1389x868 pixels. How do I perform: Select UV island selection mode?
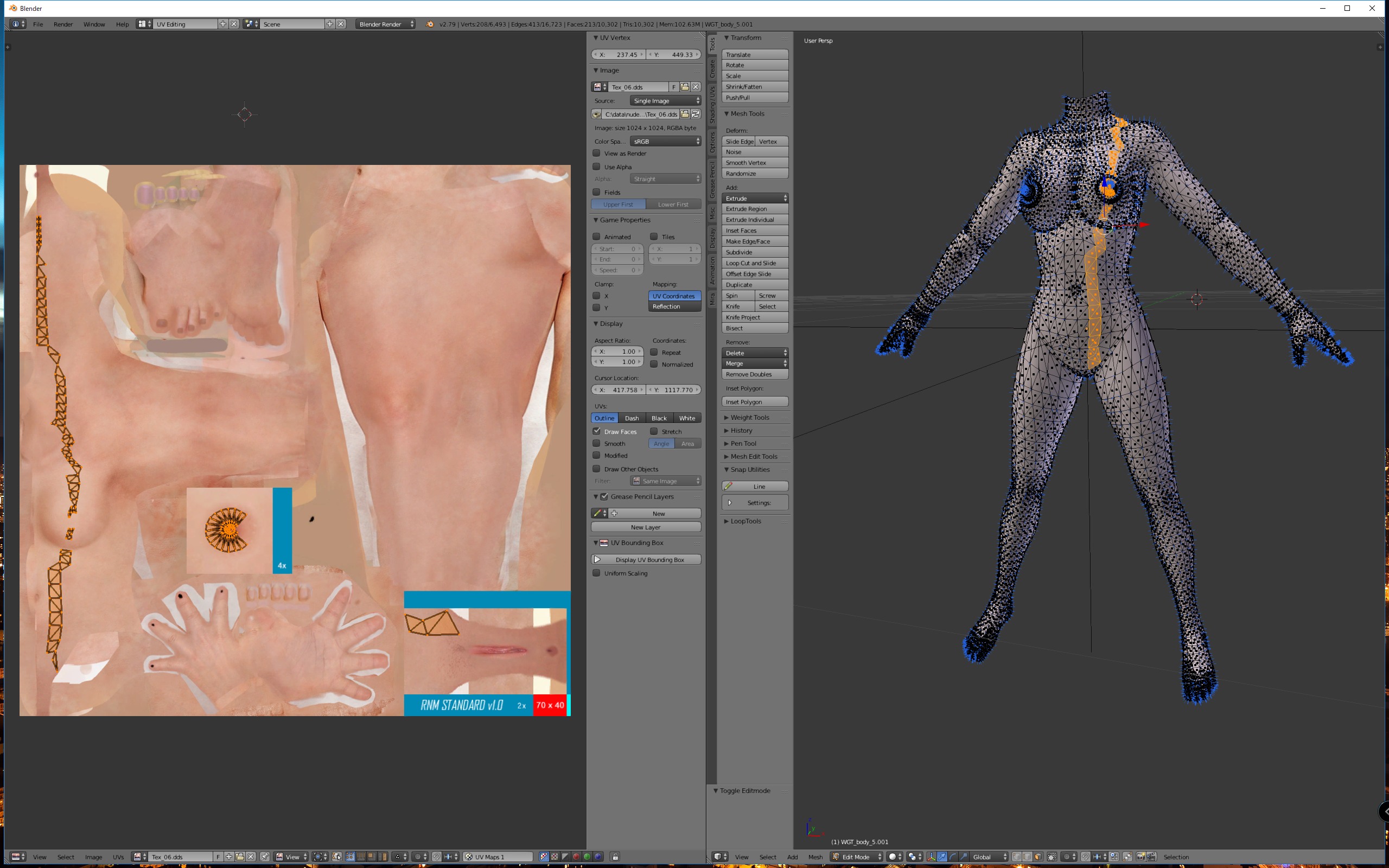(383, 857)
